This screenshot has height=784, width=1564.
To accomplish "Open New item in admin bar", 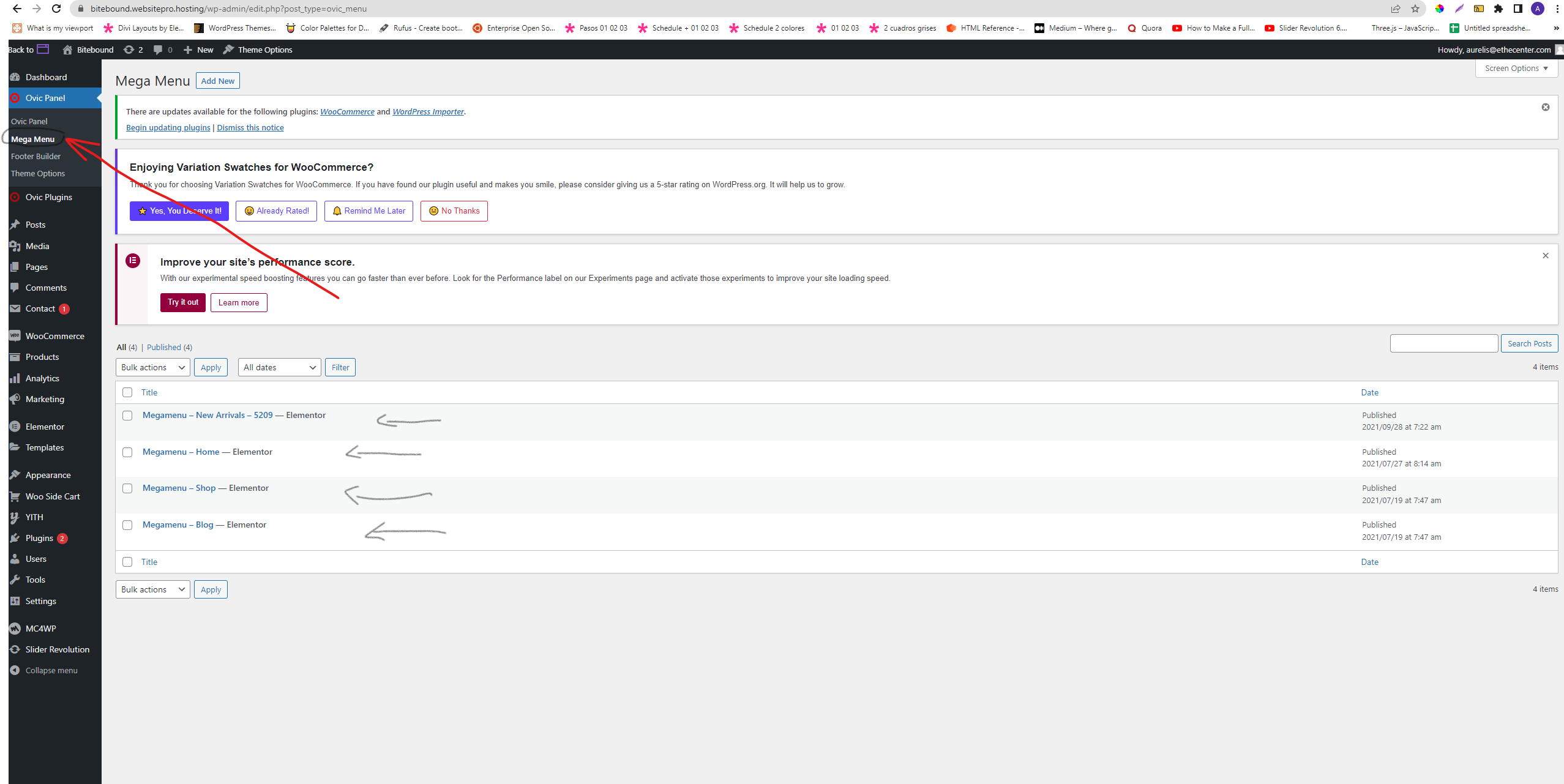I will tap(198, 50).
